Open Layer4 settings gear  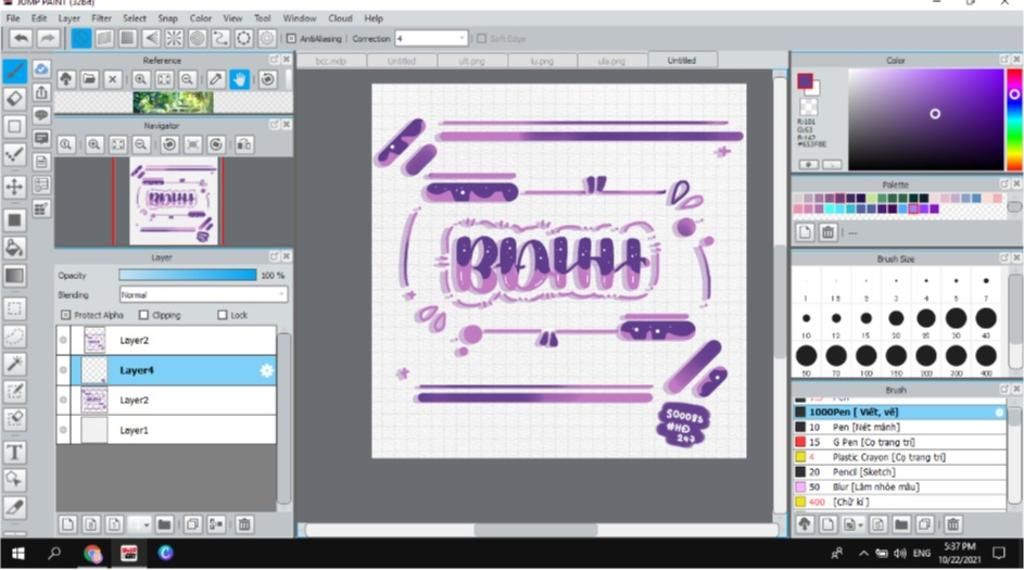pyautogui.click(x=266, y=370)
